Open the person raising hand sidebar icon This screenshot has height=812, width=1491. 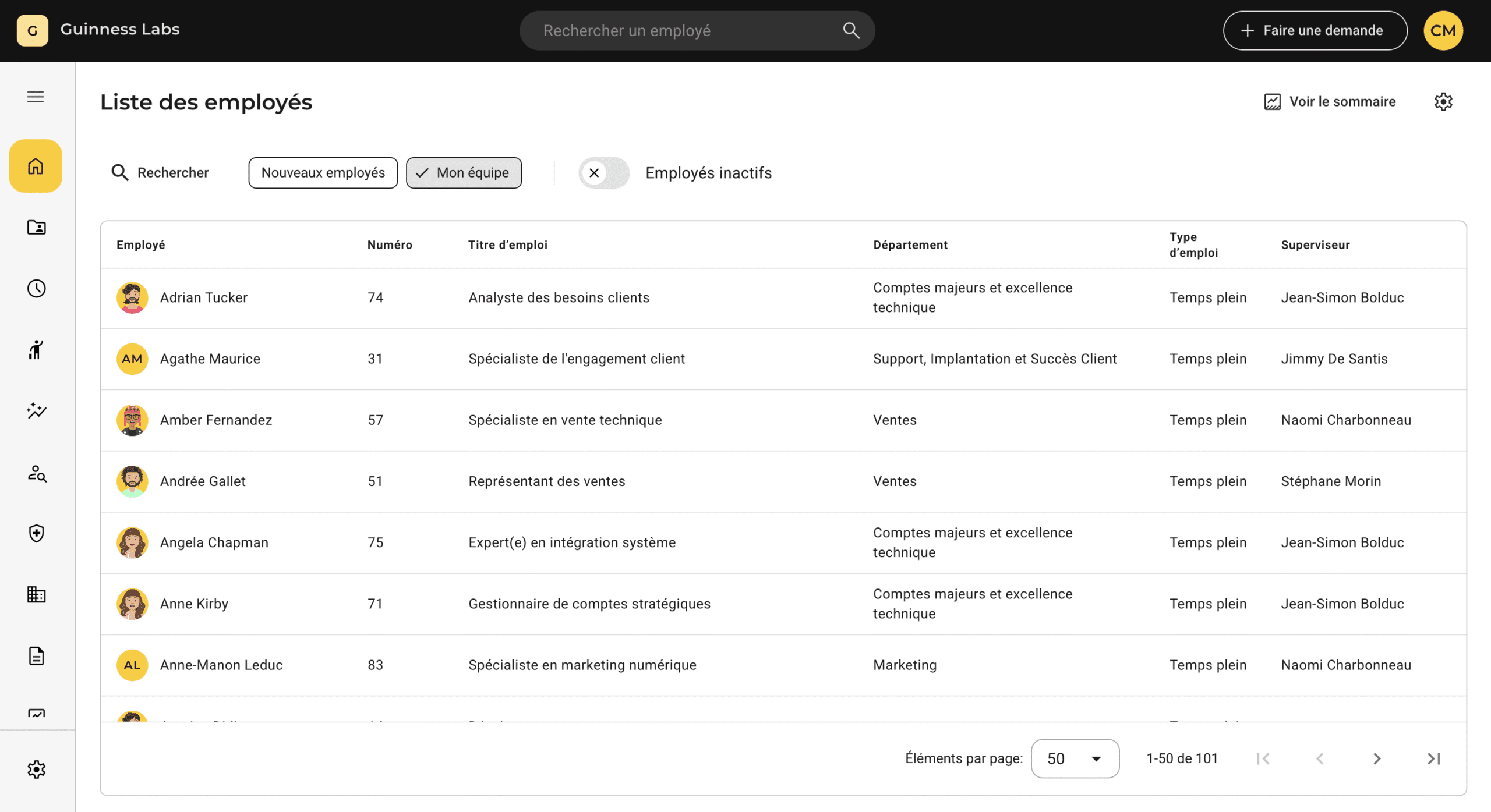pyautogui.click(x=36, y=350)
